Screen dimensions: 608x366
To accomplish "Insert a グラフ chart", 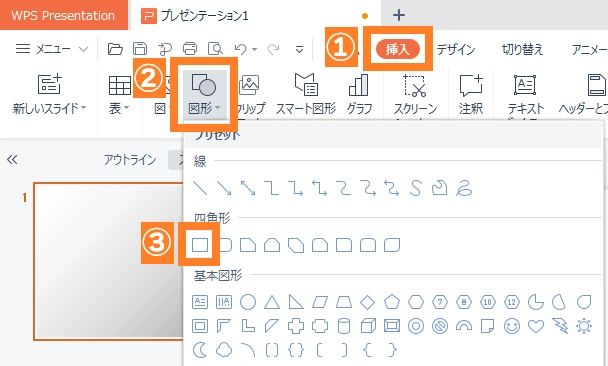I will [359, 95].
